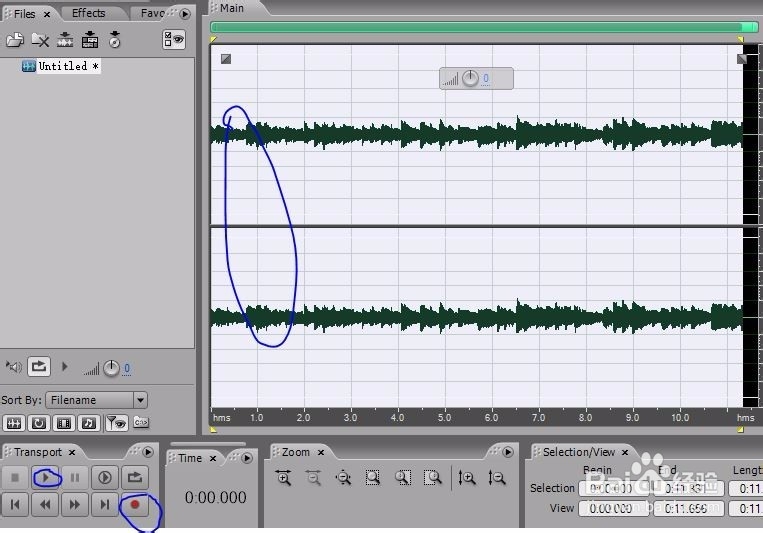Click the Stop button in Transport

[15, 478]
